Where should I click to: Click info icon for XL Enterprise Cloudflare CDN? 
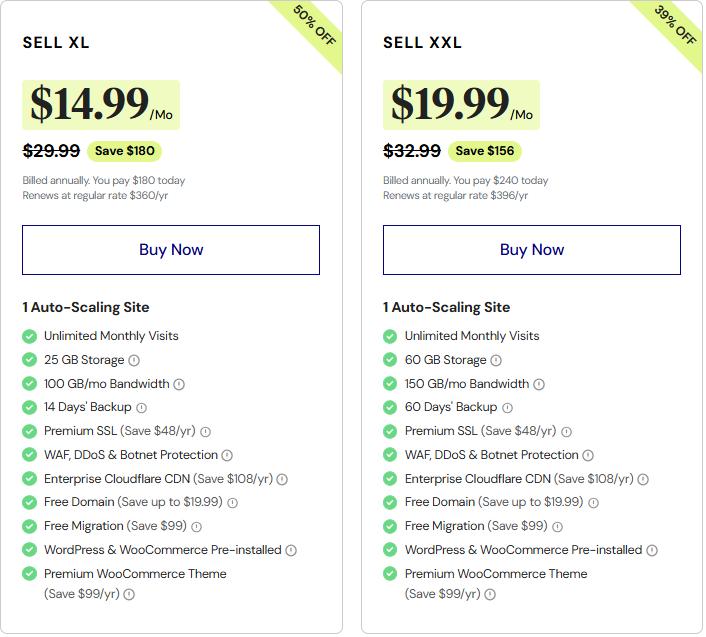pos(282,479)
